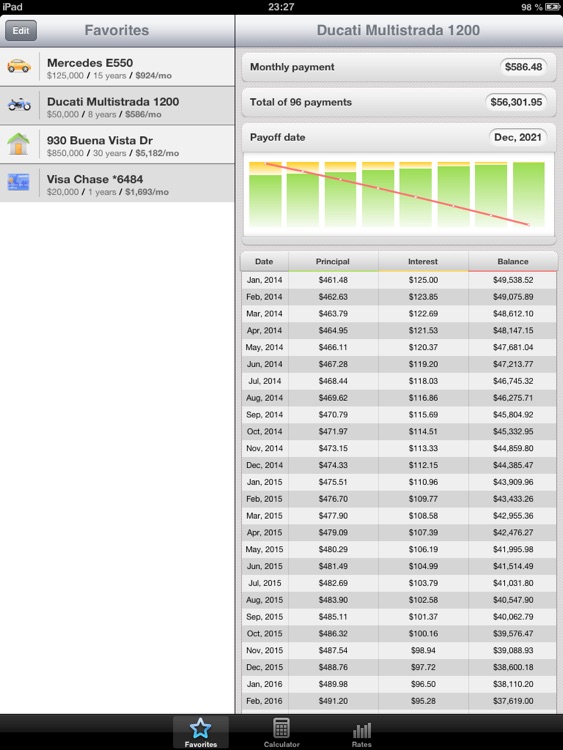Tap the Edit button
The height and width of the screenshot is (750, 563).
tap(21, 31)
